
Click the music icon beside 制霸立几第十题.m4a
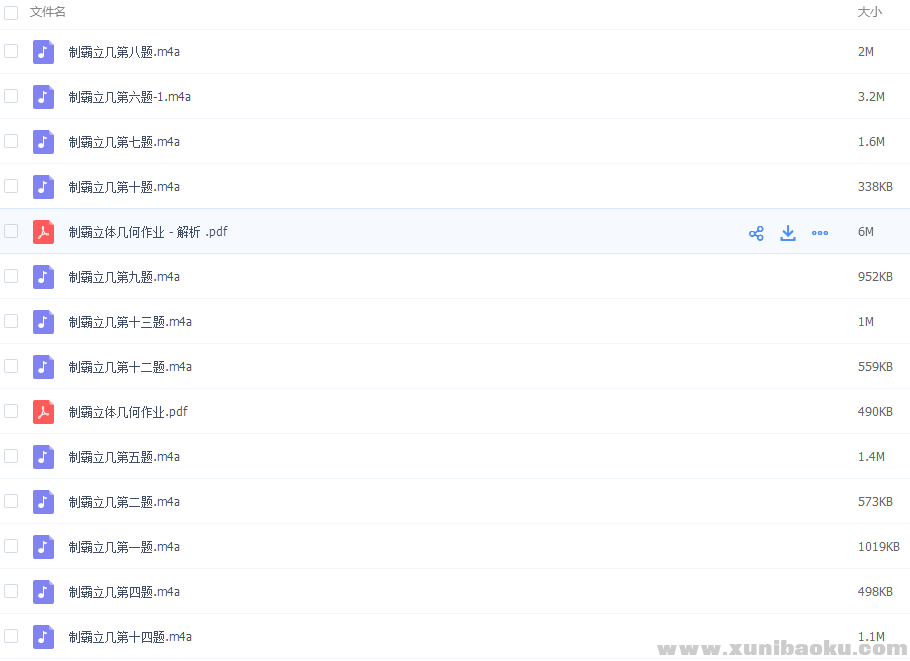tap(43, 187)
